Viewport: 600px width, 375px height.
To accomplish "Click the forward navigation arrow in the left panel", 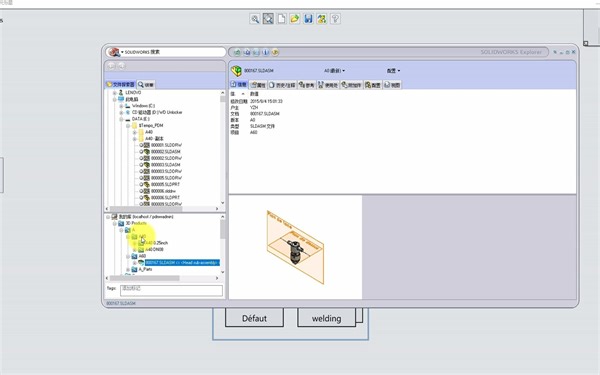I will [121, 66].
